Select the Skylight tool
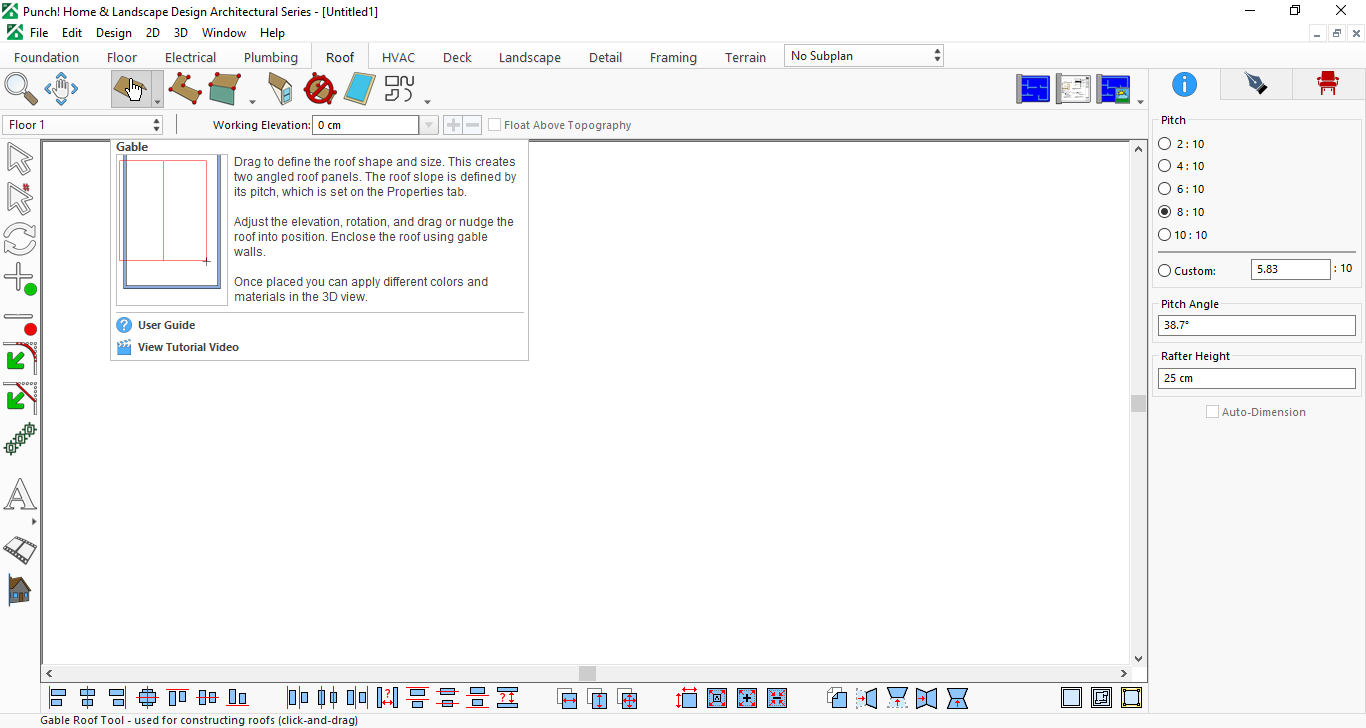The width and height of the screenshot is (1366, 728). [358, 89]
